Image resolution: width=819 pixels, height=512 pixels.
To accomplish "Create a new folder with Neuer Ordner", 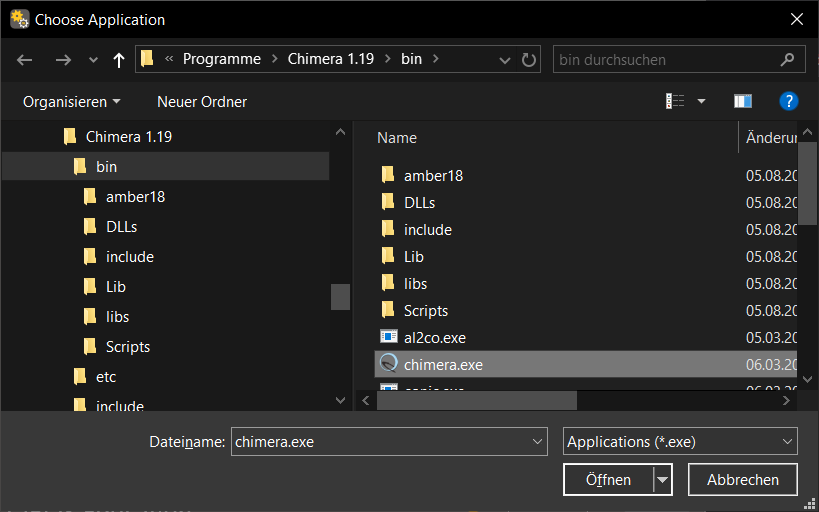I will tap(202, 101).
